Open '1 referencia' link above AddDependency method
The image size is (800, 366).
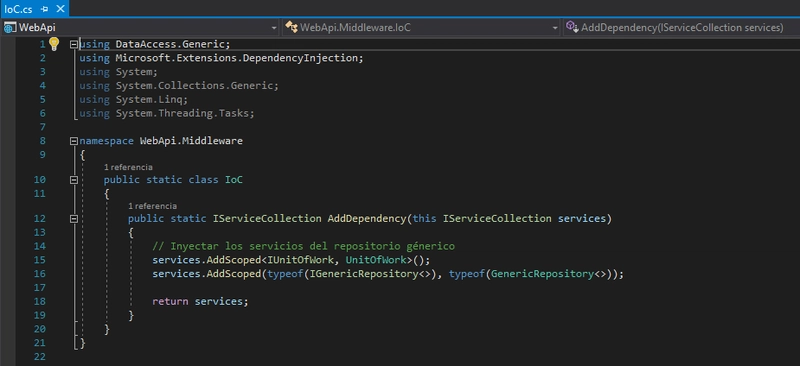pos(153,206)
